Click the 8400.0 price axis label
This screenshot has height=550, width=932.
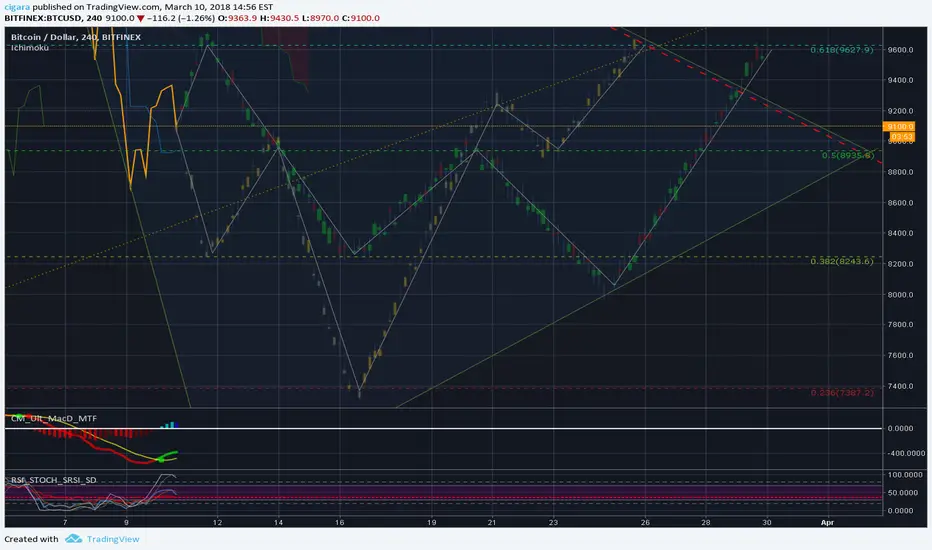tap(900, 233)
